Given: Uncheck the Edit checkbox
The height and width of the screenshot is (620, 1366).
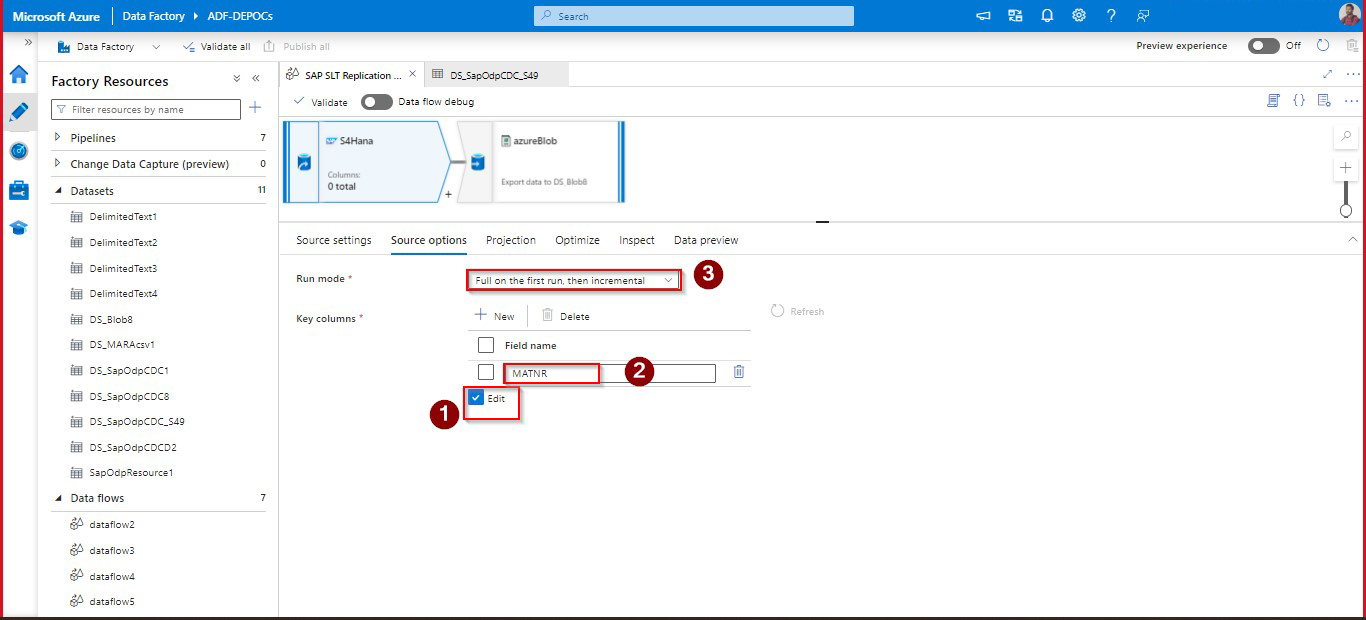Looking at the screenshot, I should tap(477, 398).
